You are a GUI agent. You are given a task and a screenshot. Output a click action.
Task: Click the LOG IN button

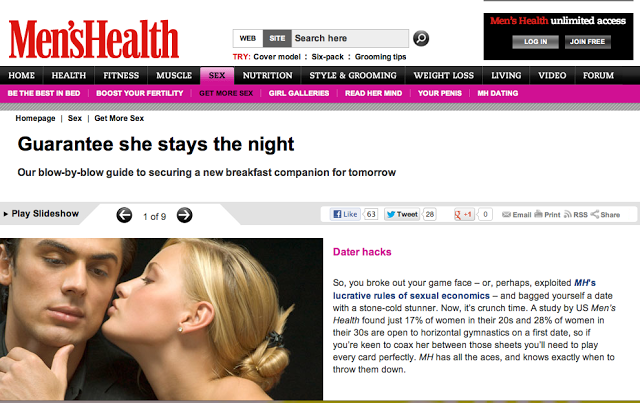pyautogui.click(x=536, y=42)
